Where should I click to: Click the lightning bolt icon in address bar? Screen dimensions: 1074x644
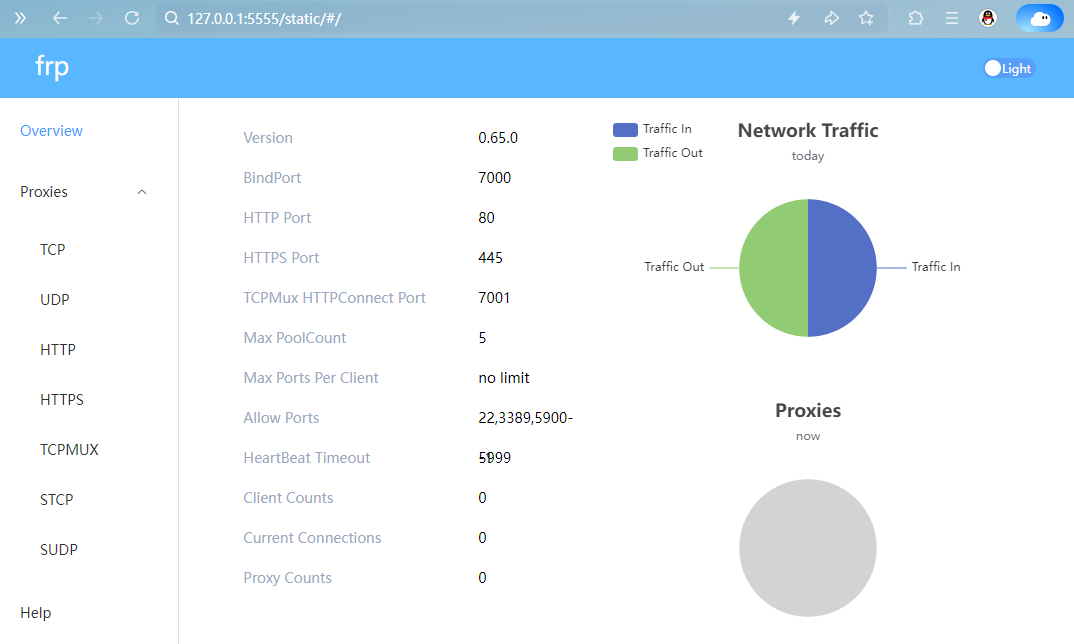pyautogui.click(x=794, y=18)
